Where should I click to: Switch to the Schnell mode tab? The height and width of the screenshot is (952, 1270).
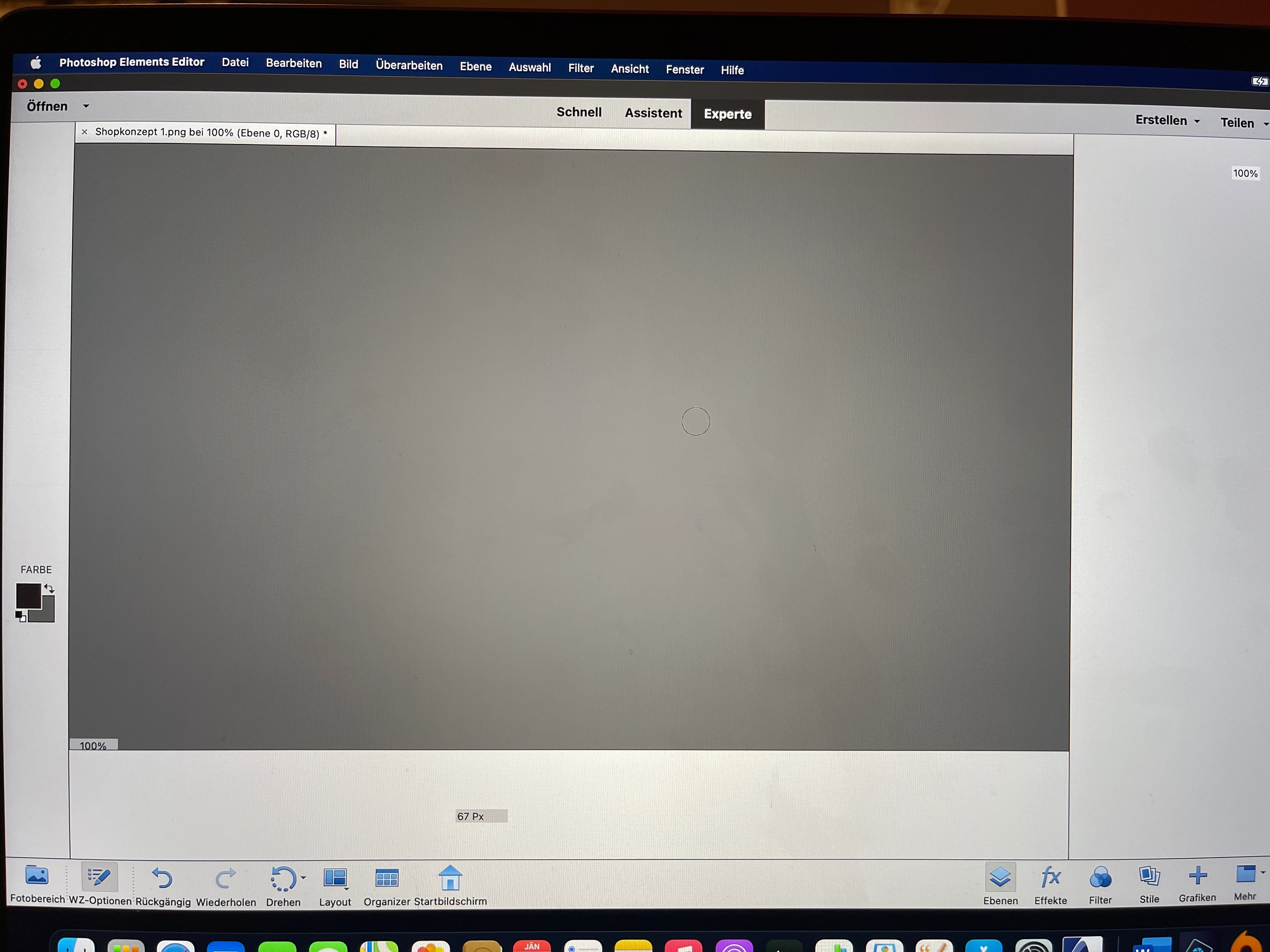pyautogui.click(x=579, y=112)
